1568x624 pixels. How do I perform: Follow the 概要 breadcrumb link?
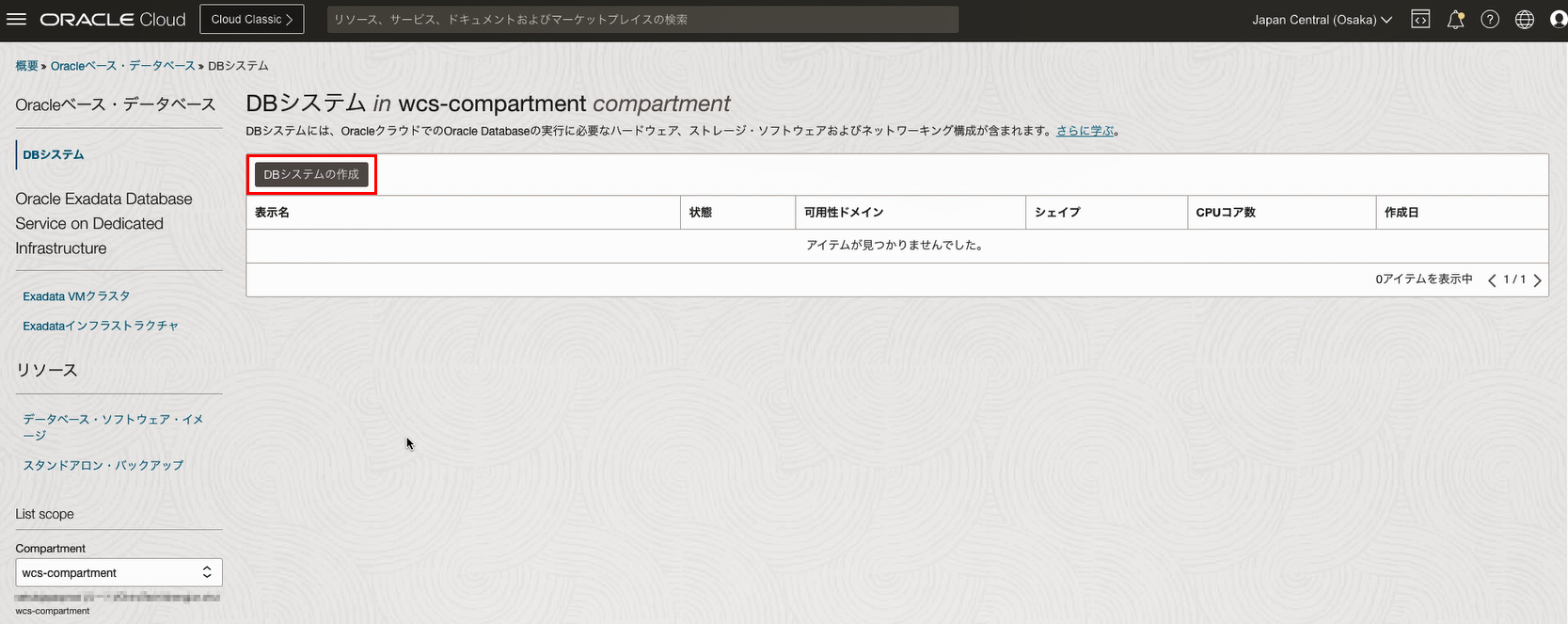click(26, 66)
